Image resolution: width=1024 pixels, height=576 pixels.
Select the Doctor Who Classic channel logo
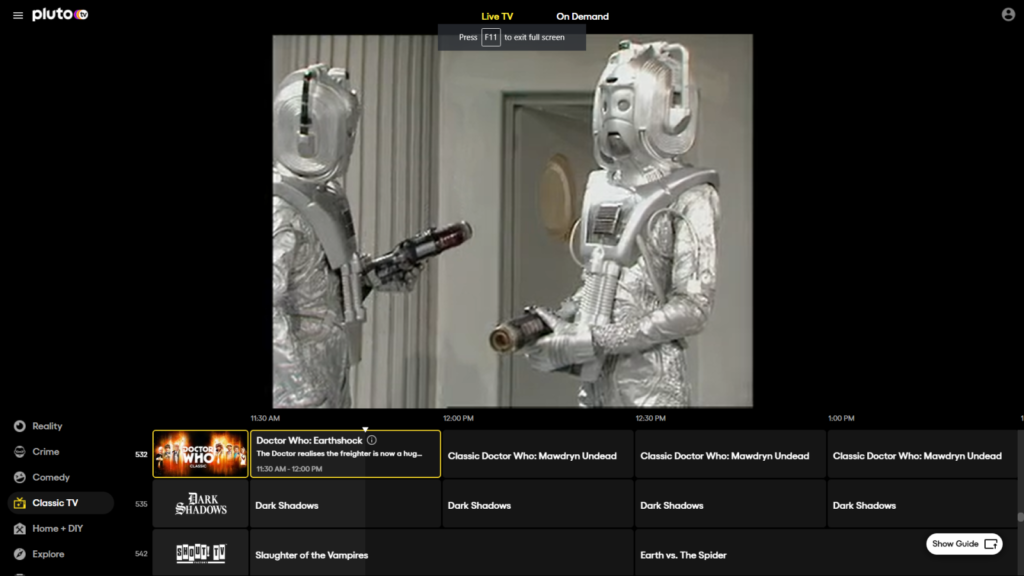pos(200,454)
